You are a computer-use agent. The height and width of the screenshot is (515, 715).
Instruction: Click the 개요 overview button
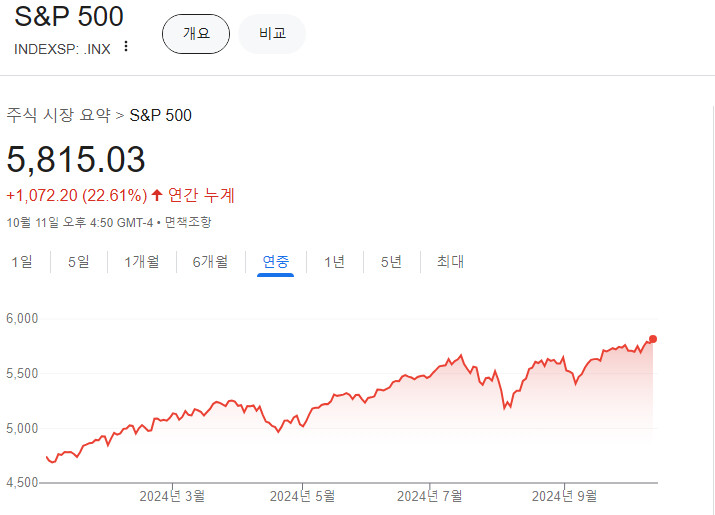click(x=196, y=33)
